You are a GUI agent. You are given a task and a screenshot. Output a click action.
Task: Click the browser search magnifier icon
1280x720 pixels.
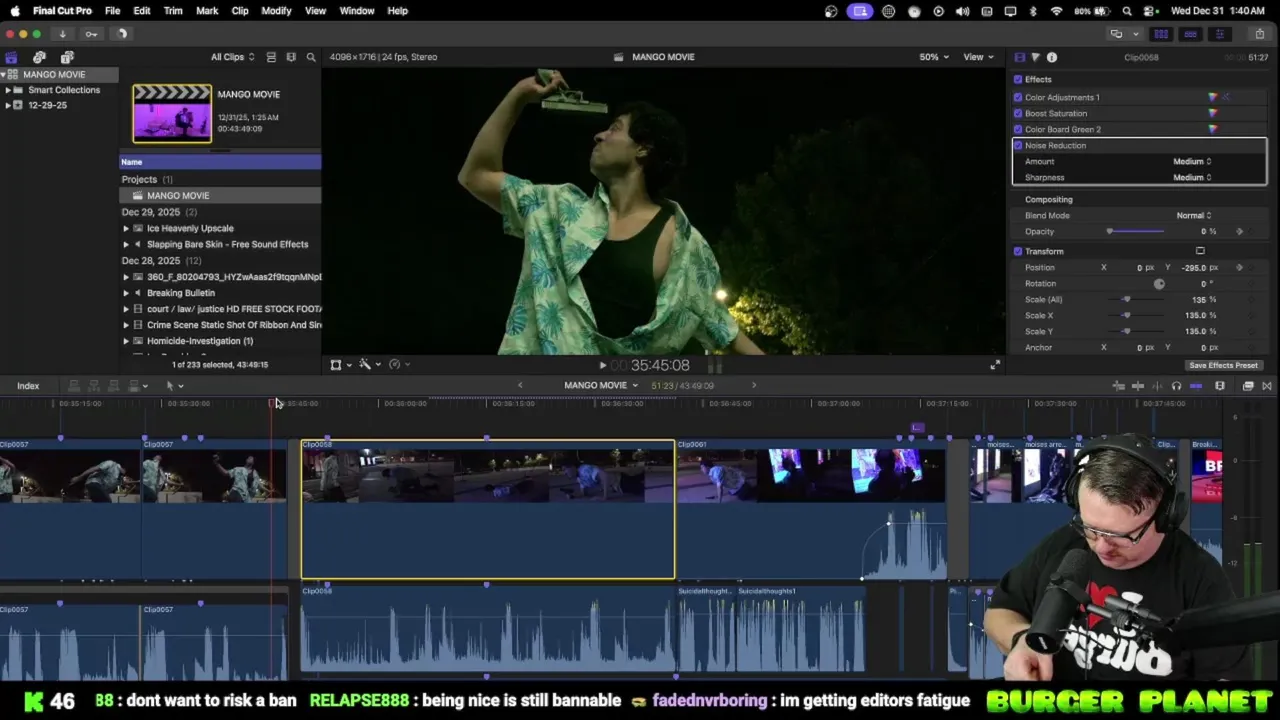point(311,57)
